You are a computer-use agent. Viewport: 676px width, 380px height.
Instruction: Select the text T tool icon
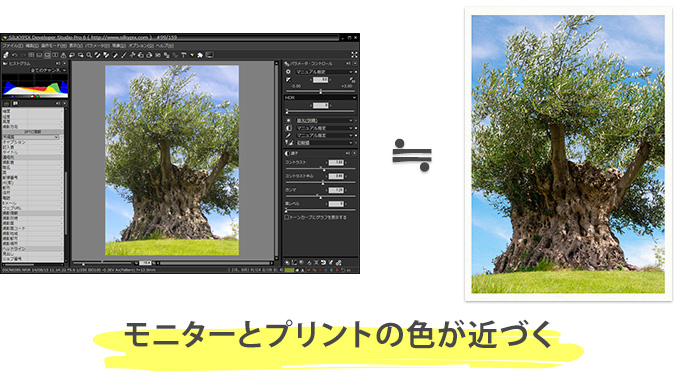click(184, 55)
